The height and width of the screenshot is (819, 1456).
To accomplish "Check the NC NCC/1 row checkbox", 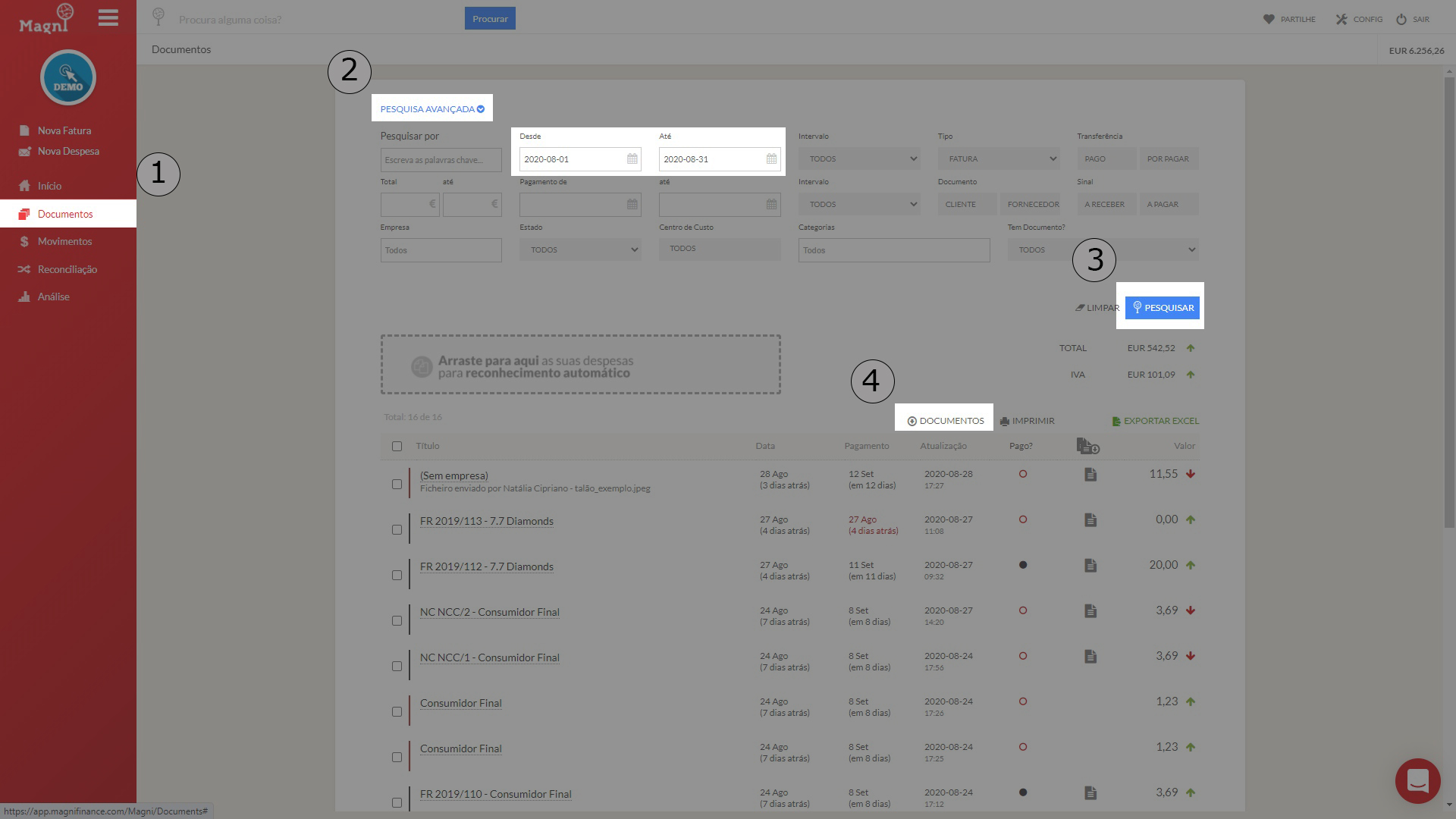I will [397, 666].
